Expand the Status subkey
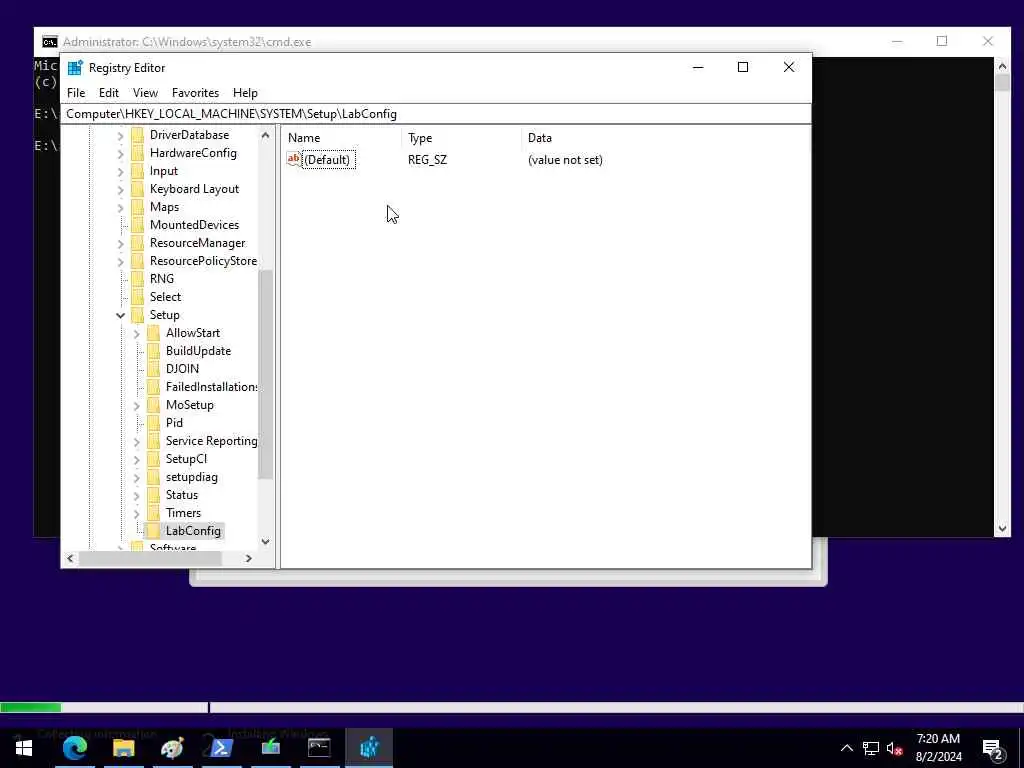The height and width of the screenshot is (768, 1024). coord(136,496)
